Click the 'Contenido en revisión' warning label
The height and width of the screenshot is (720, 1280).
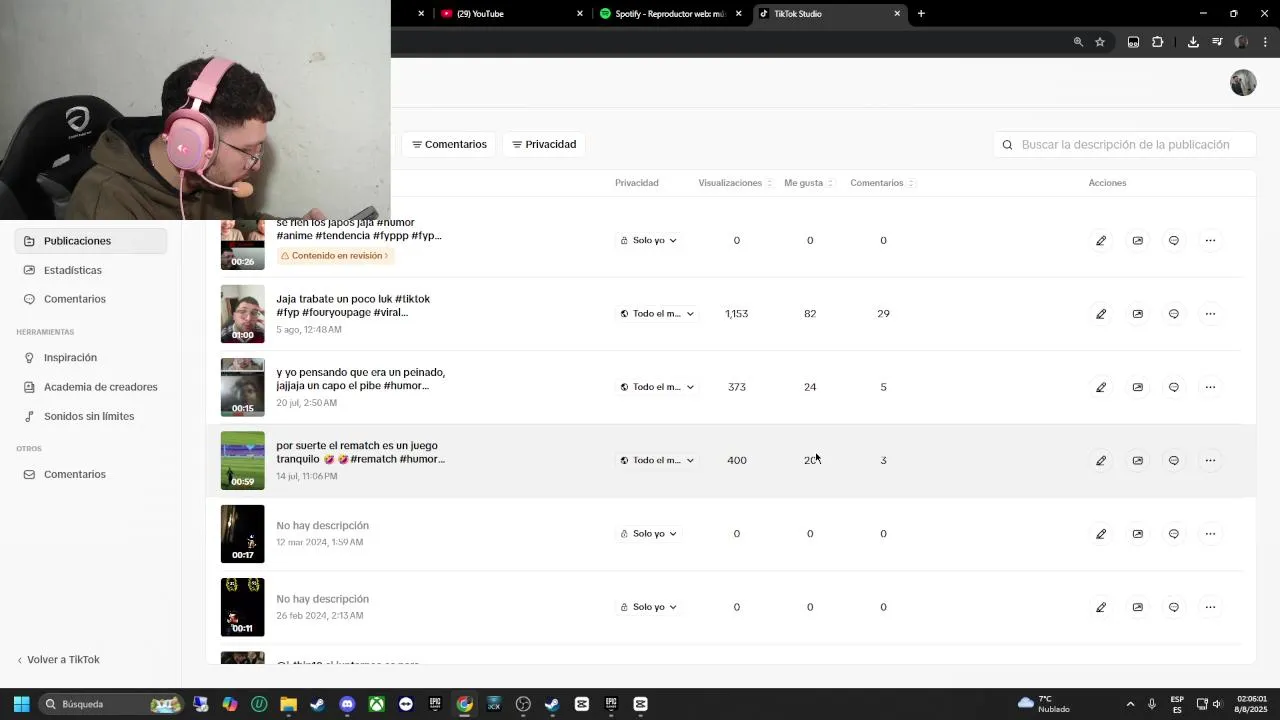[x=335, y=256]
